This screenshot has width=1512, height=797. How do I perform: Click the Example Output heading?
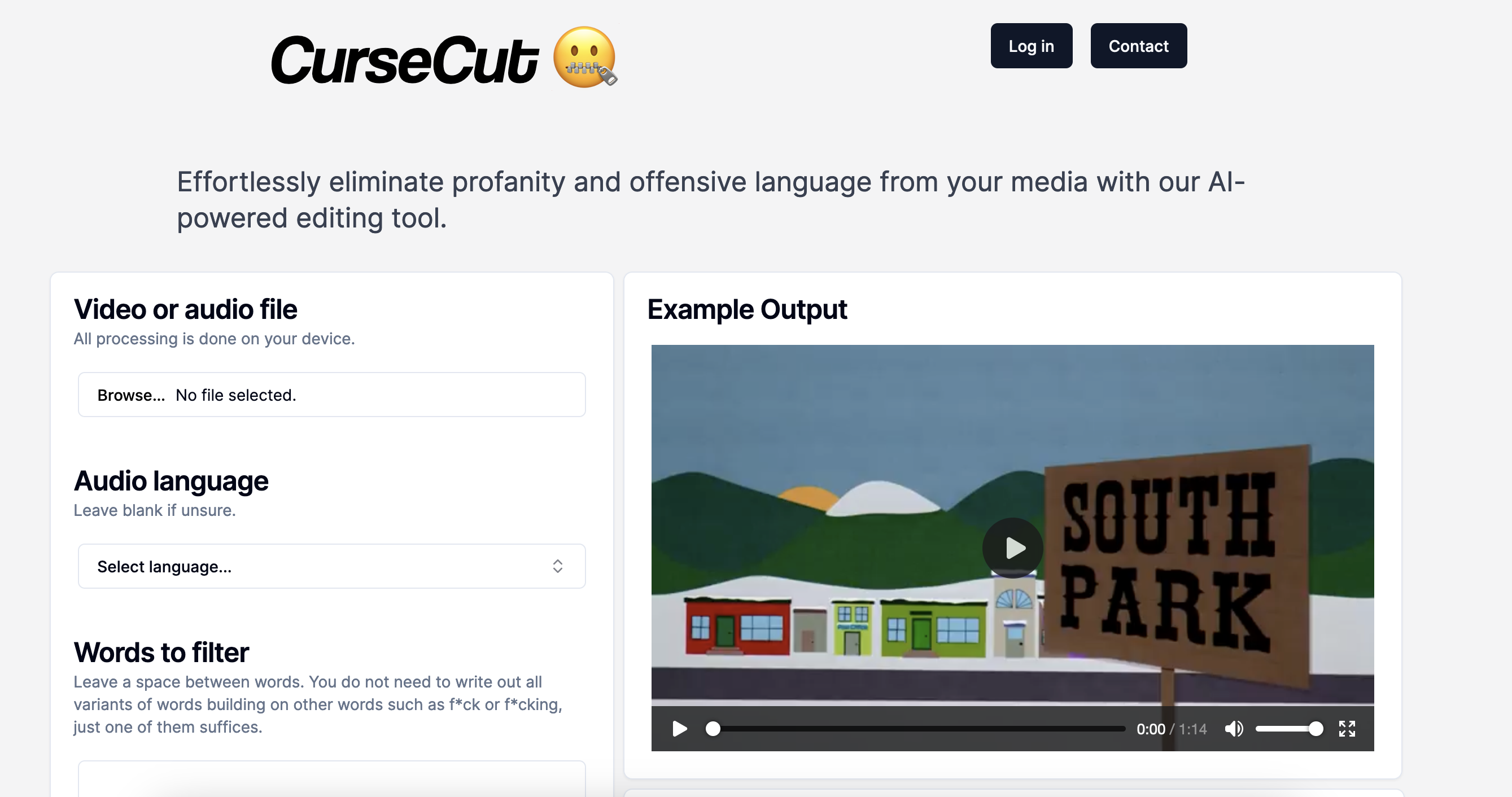(746, 309)
